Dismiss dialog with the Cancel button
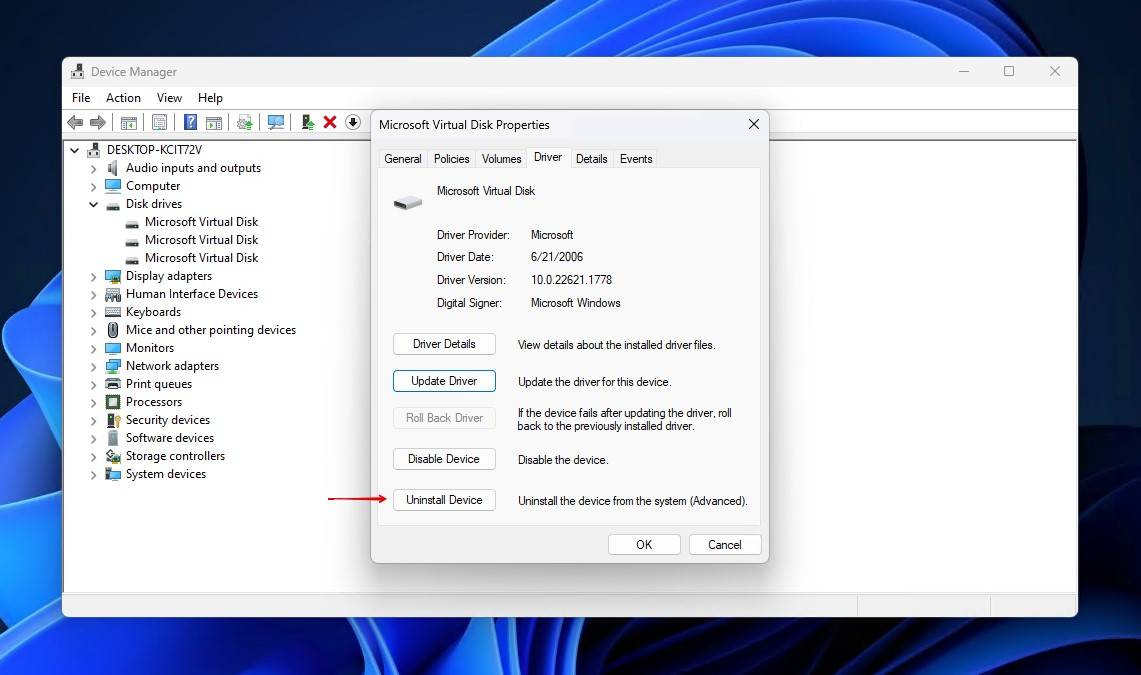This screenshot has width=1141, height=675. click(725, 545)
